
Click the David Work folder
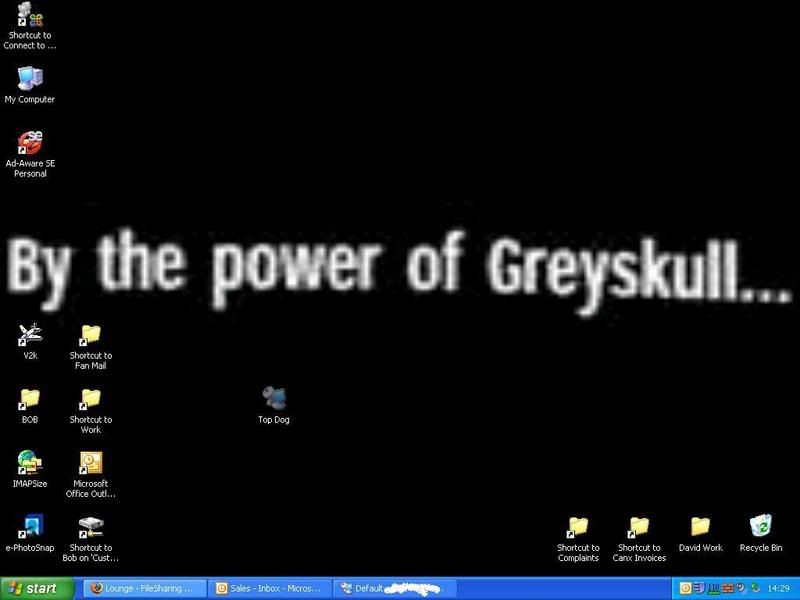(701, 534)
